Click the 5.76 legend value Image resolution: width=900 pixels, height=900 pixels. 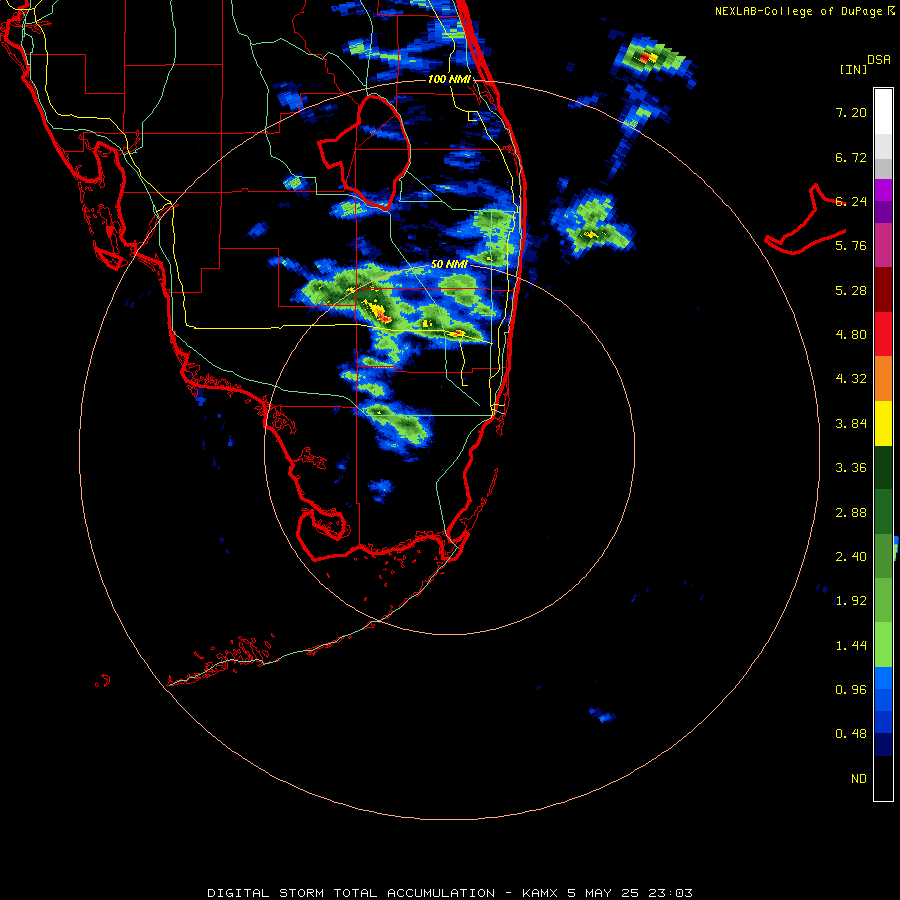[851, 246]
